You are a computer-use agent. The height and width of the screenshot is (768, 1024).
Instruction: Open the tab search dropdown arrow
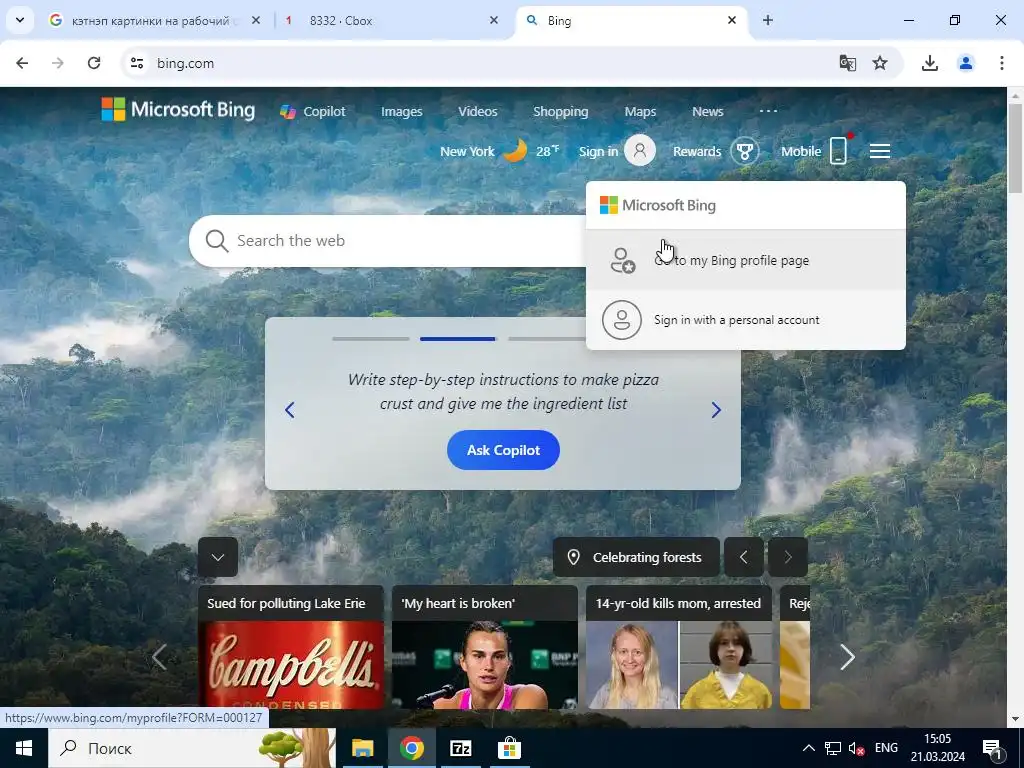(x=20, y=20)
